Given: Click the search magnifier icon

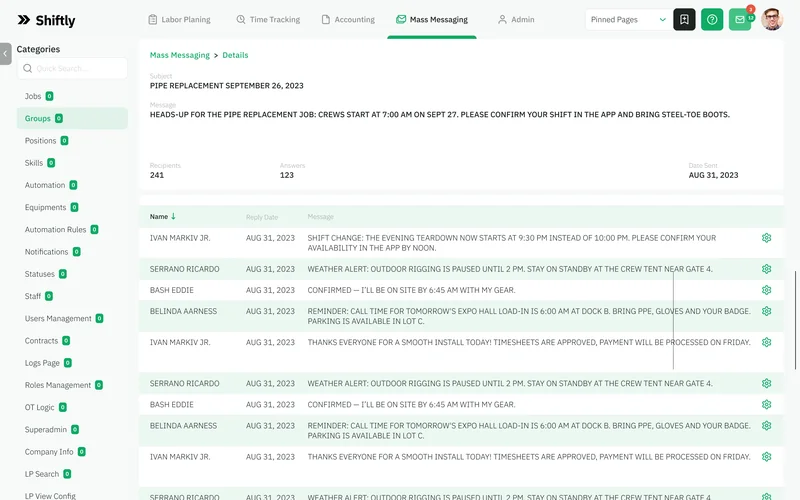Looking at the screenshot, I should pyautogui.click(x=28, y=68).
